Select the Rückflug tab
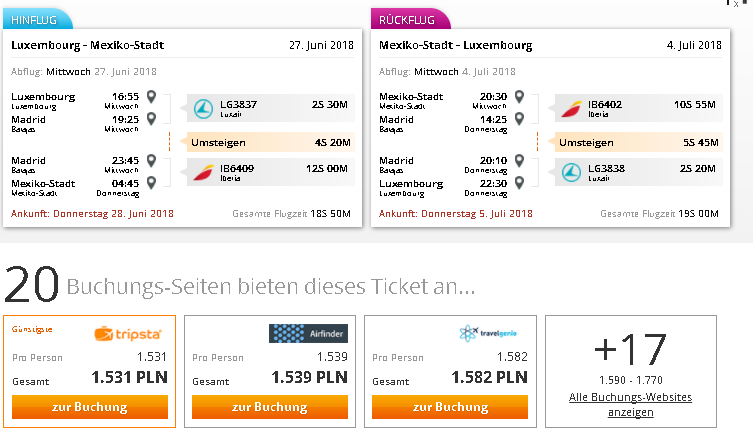The width and height of the screenshot is (753, 434). pyautogui.click(x=411, y=19)
